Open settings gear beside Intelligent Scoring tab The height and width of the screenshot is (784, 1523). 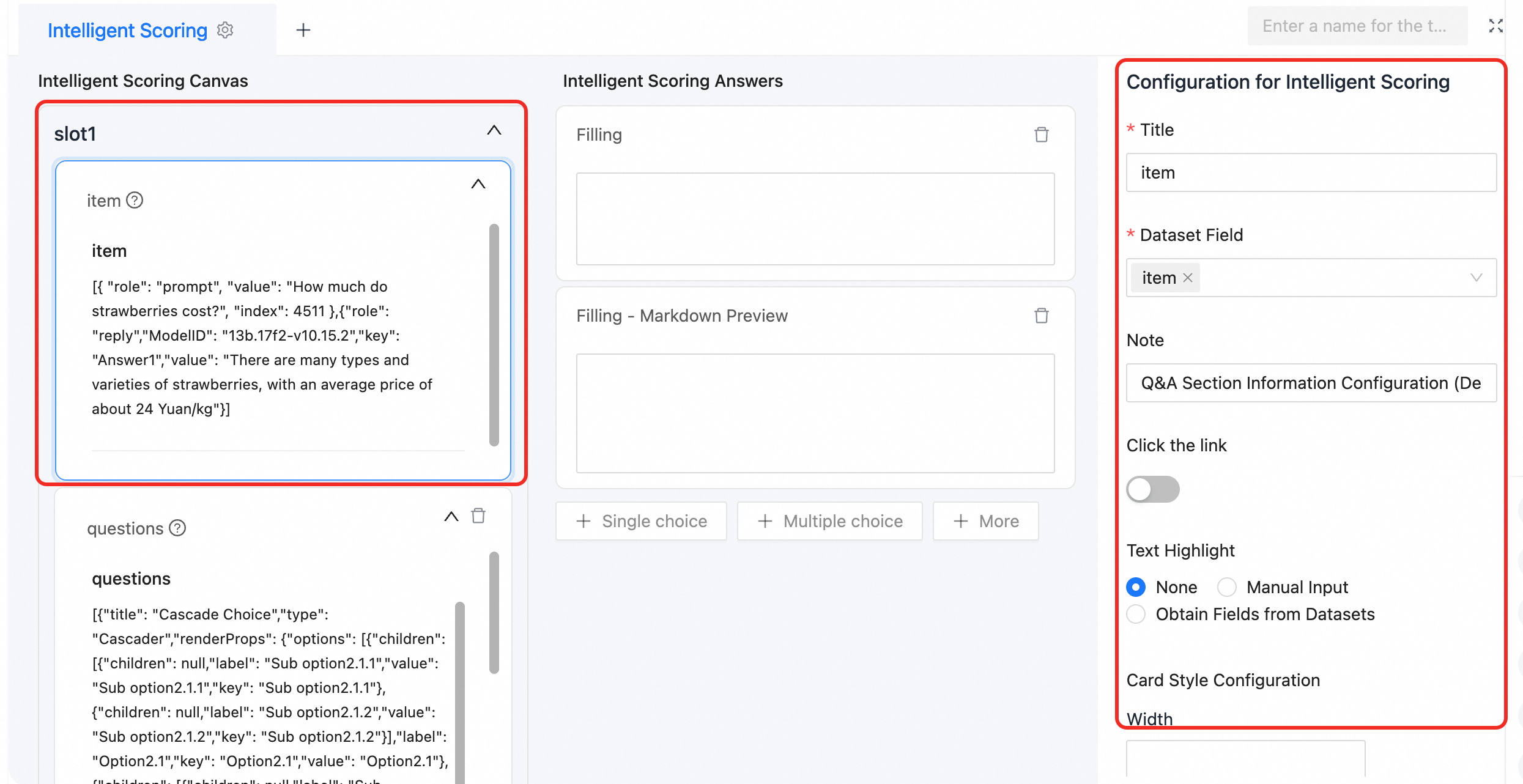(x=225, y=30)
